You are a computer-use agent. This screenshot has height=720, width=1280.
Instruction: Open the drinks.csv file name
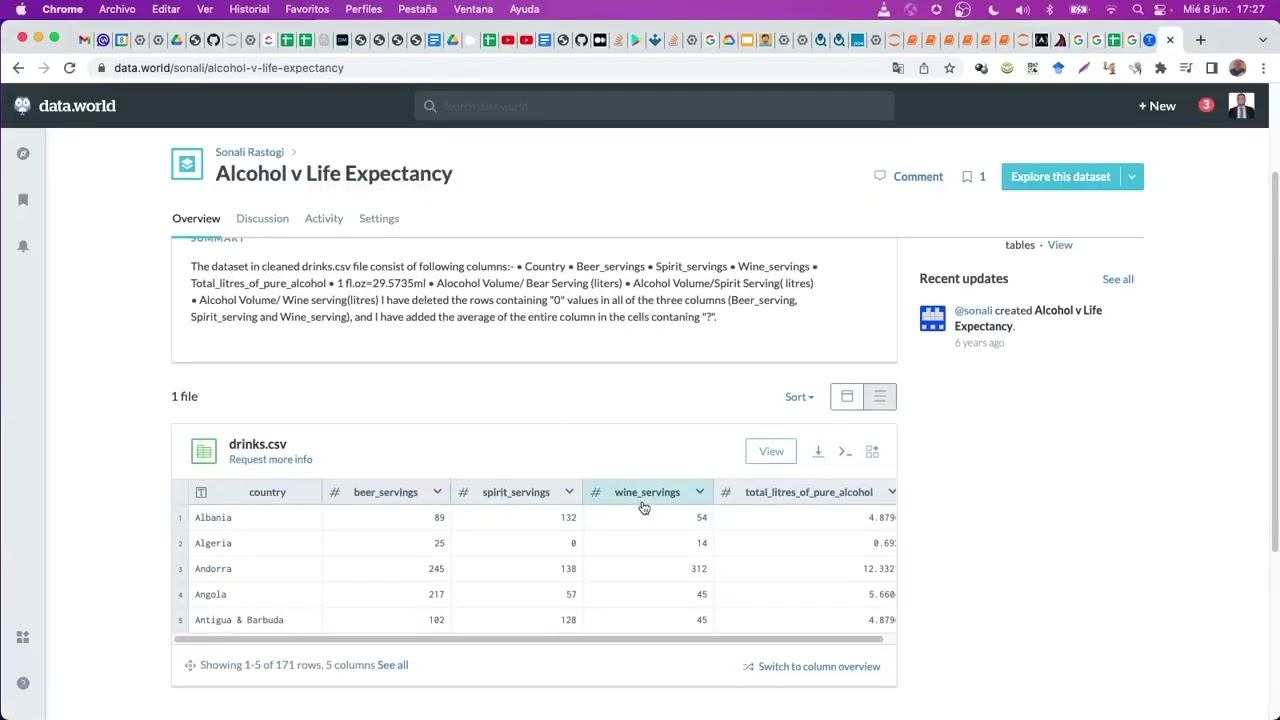[x=258, y=444]
